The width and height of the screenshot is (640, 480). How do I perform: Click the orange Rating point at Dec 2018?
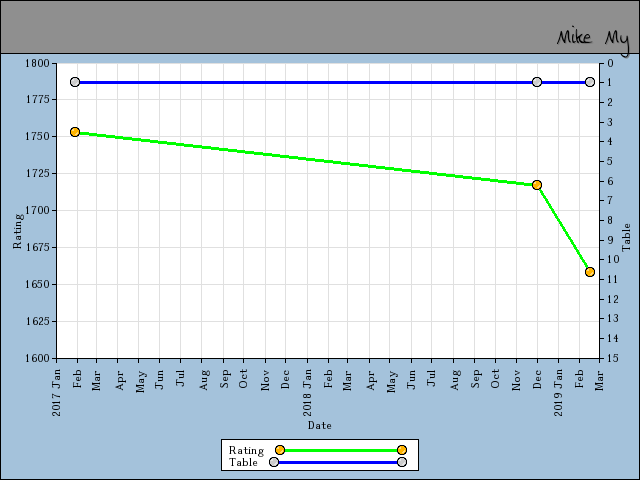pyautogui.click(x=537, y=185)
